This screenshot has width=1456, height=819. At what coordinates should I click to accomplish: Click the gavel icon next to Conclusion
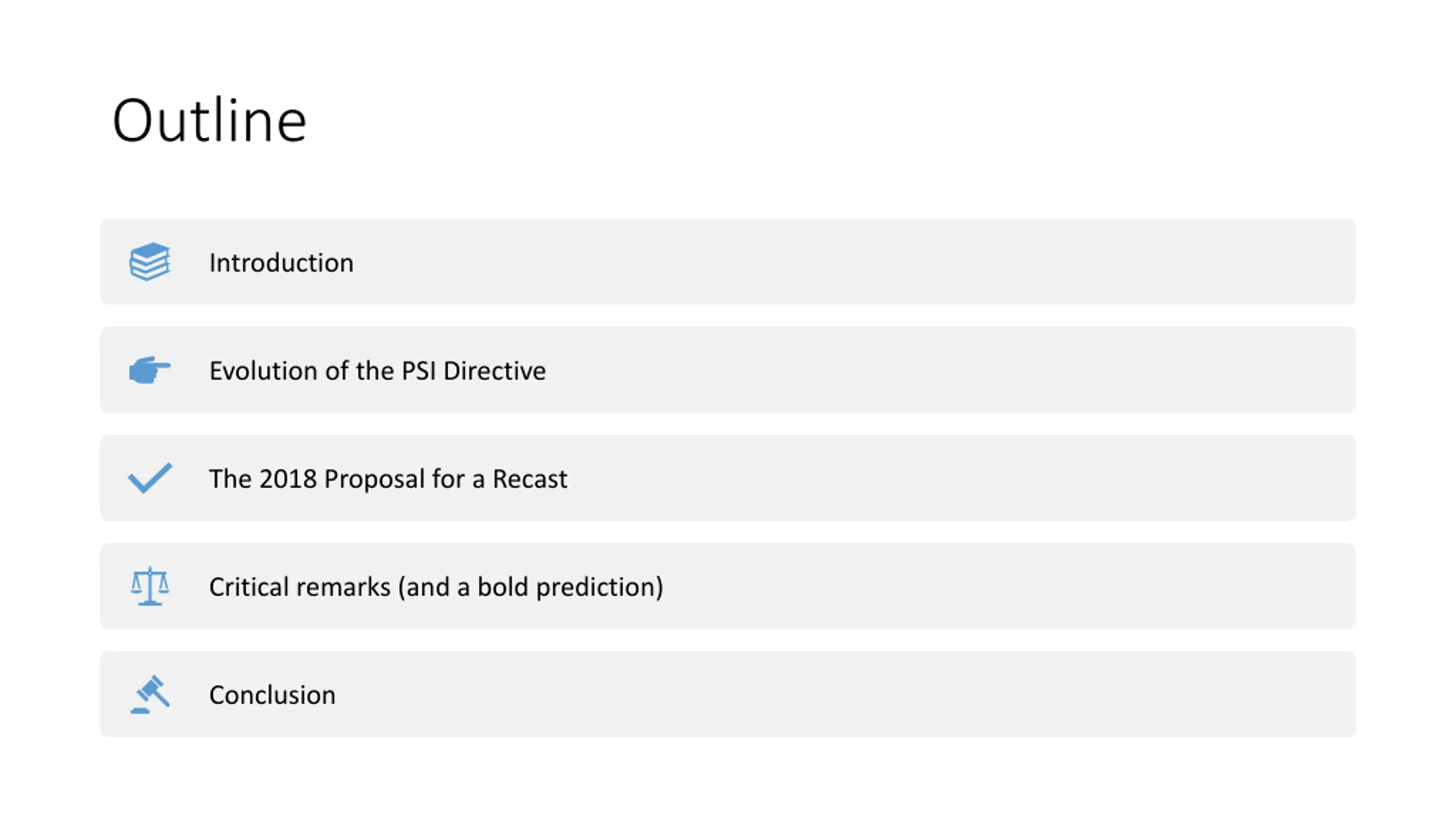(x=150, y=694)
